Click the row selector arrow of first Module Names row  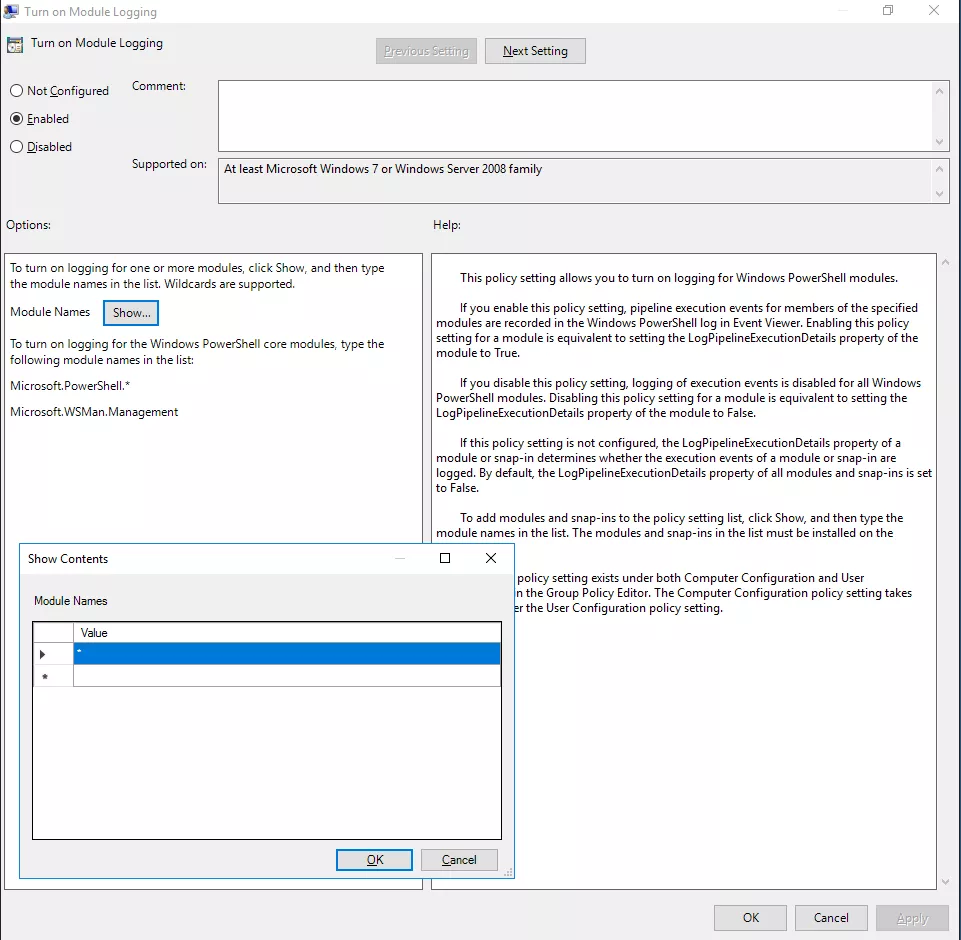coord(43,654)
